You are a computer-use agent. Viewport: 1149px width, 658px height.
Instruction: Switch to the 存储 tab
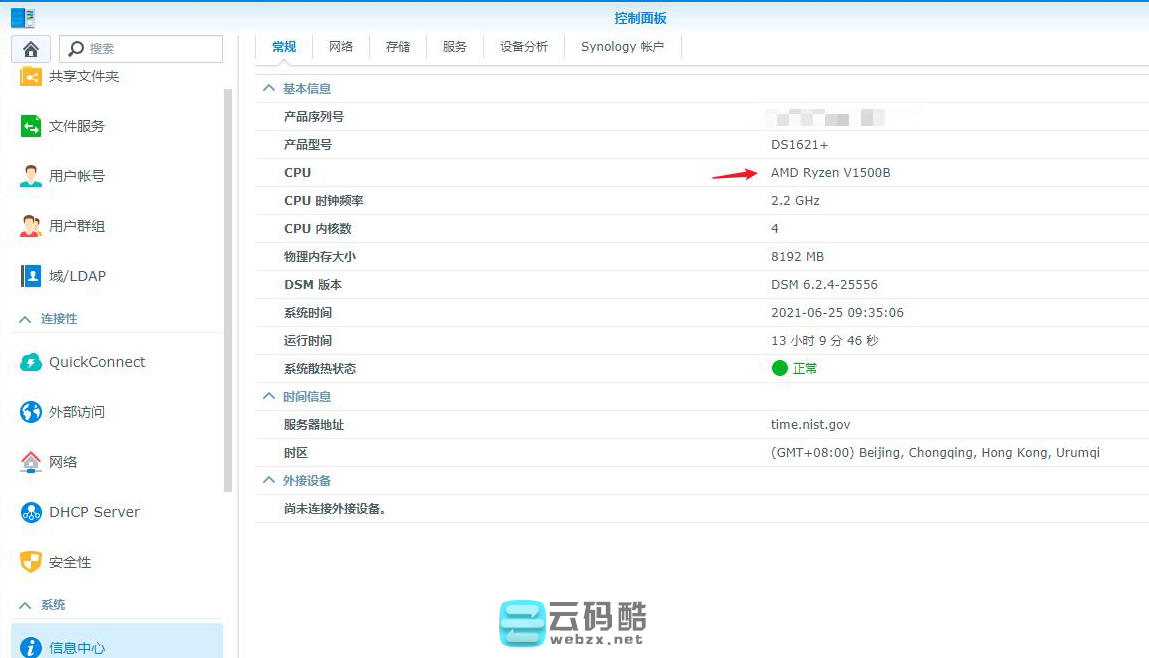point(398,47)
